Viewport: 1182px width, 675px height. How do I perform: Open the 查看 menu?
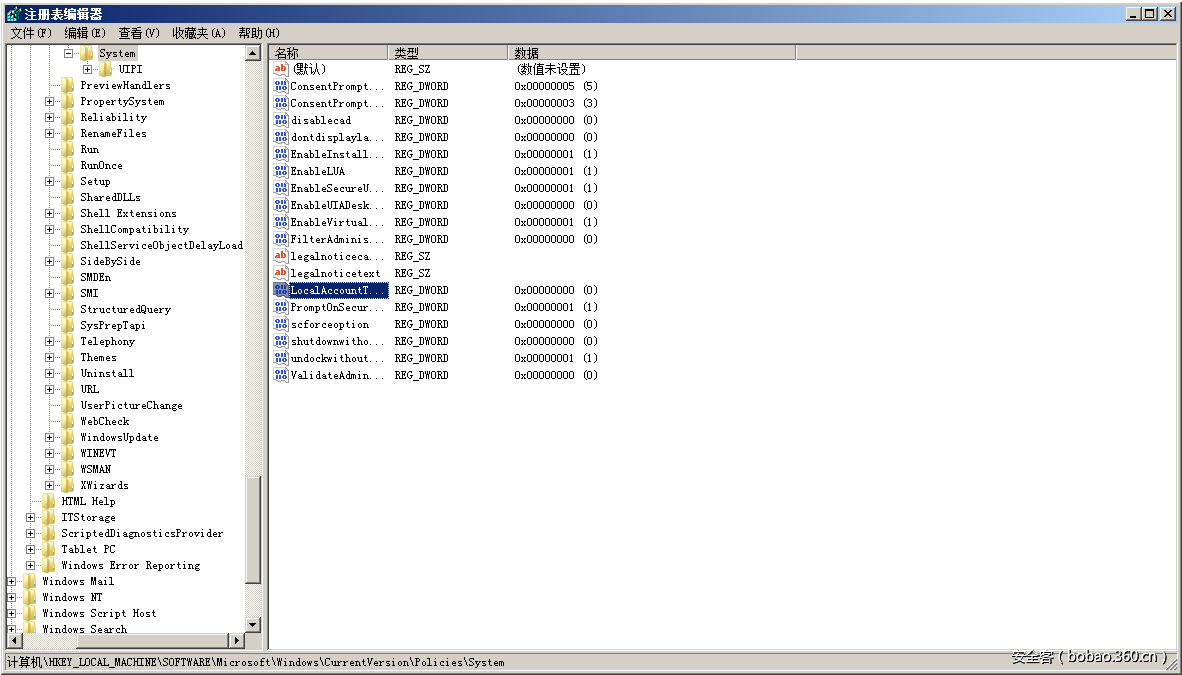138,33
